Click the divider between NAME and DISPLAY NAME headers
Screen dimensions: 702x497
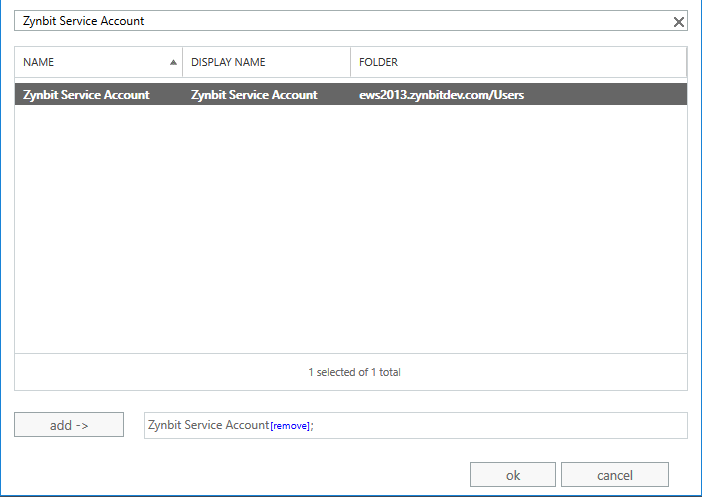[183, 62]
